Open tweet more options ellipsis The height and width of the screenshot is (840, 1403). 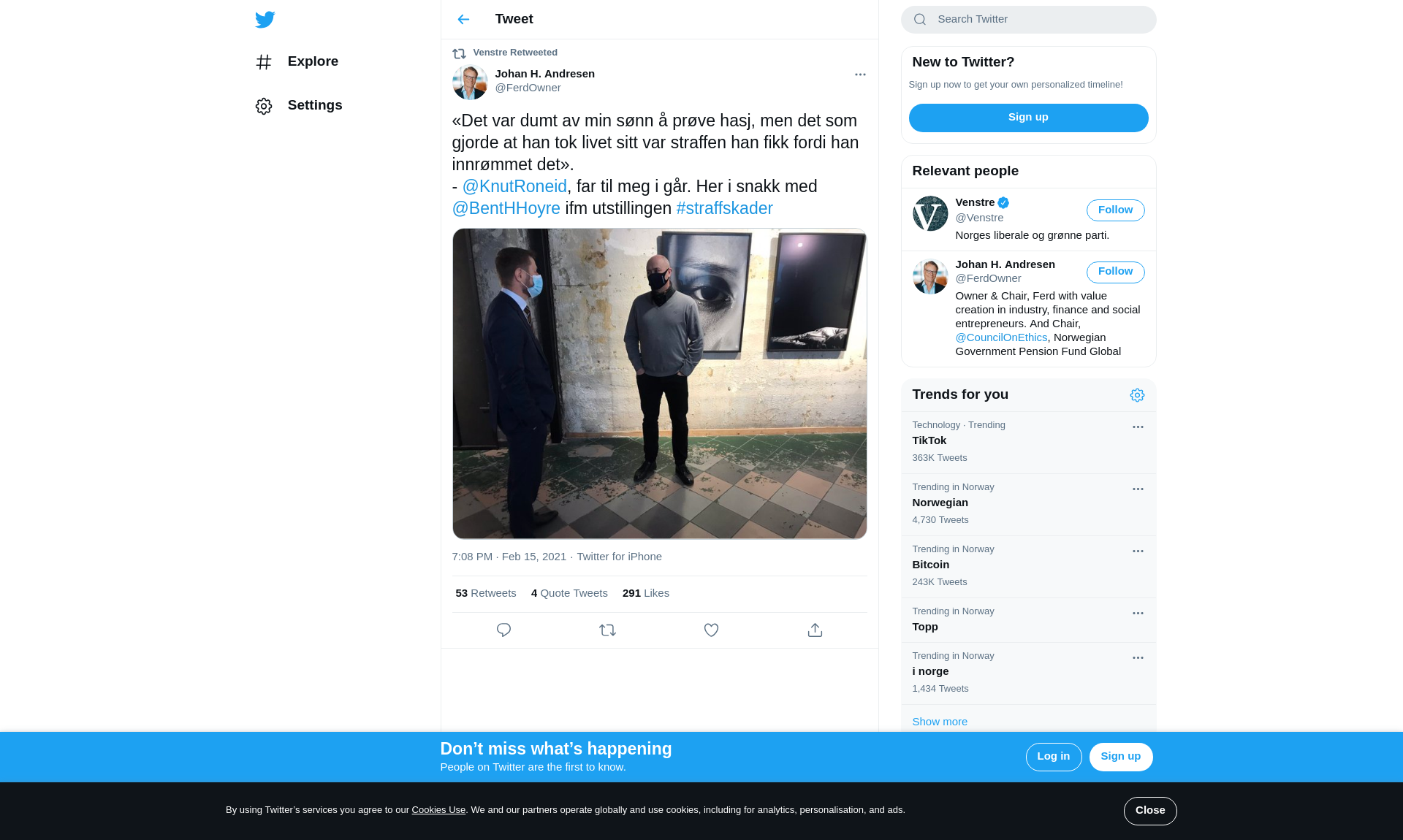point(860,75)
